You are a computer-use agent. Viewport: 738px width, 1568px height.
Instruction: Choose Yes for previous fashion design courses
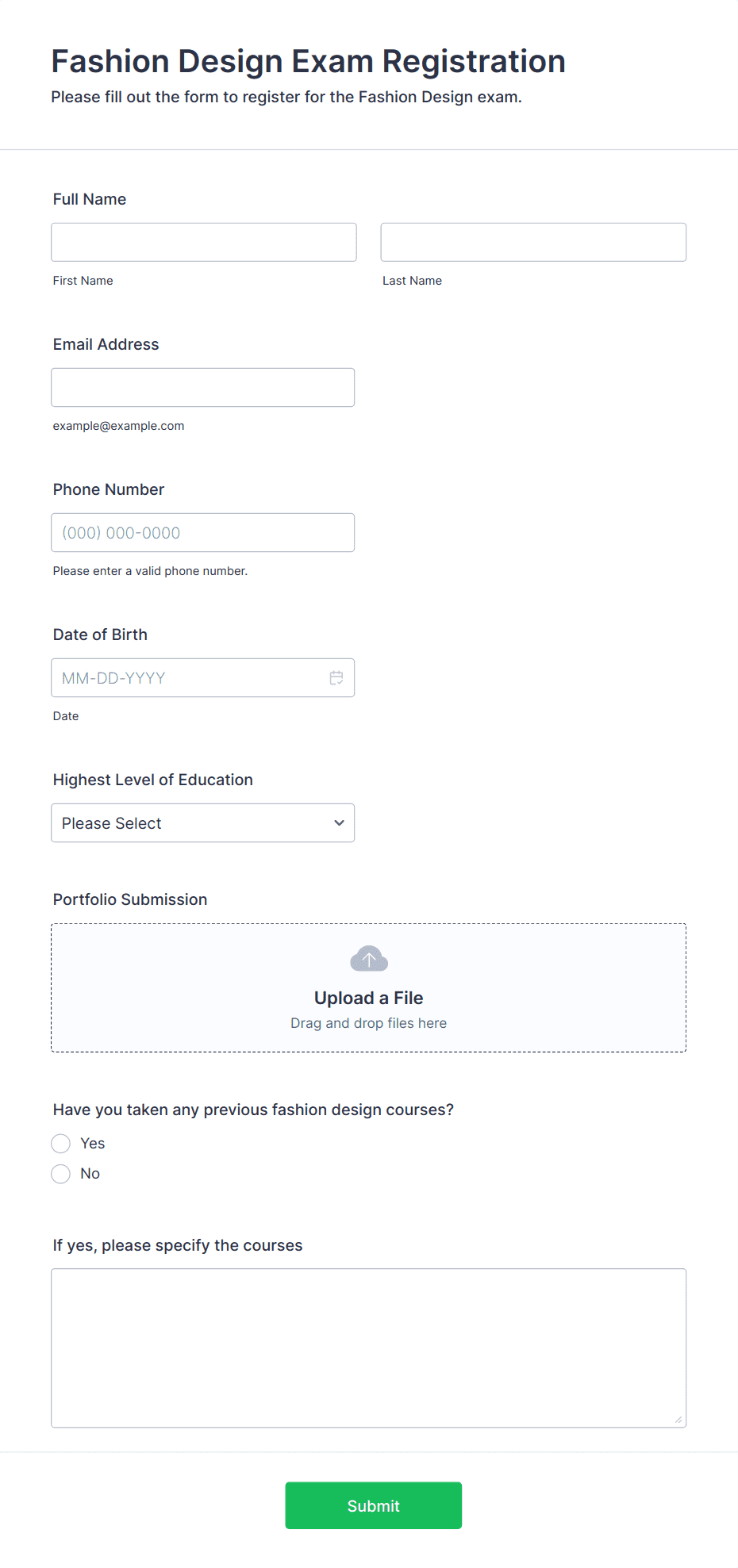(x=60, y=1143)
